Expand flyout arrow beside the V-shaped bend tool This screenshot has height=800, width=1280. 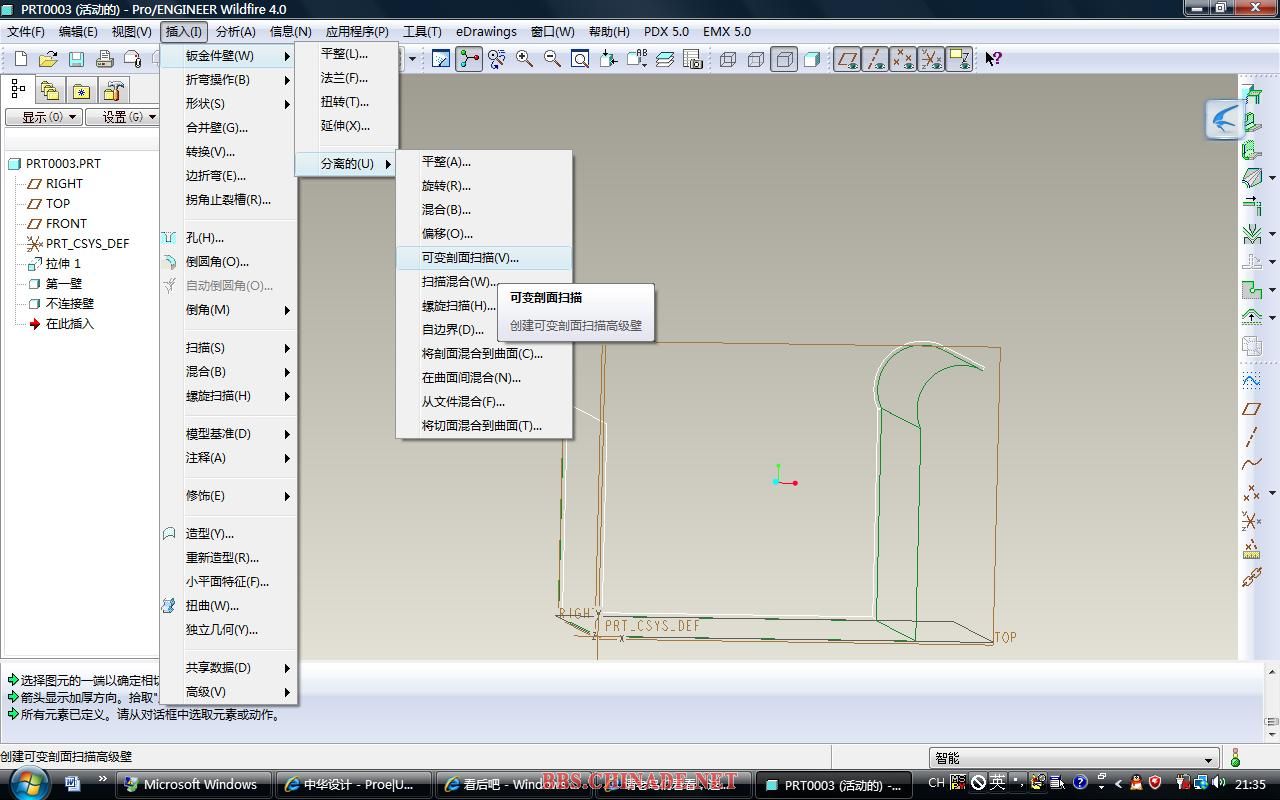pyautogui.click(x=1272, y=234)
